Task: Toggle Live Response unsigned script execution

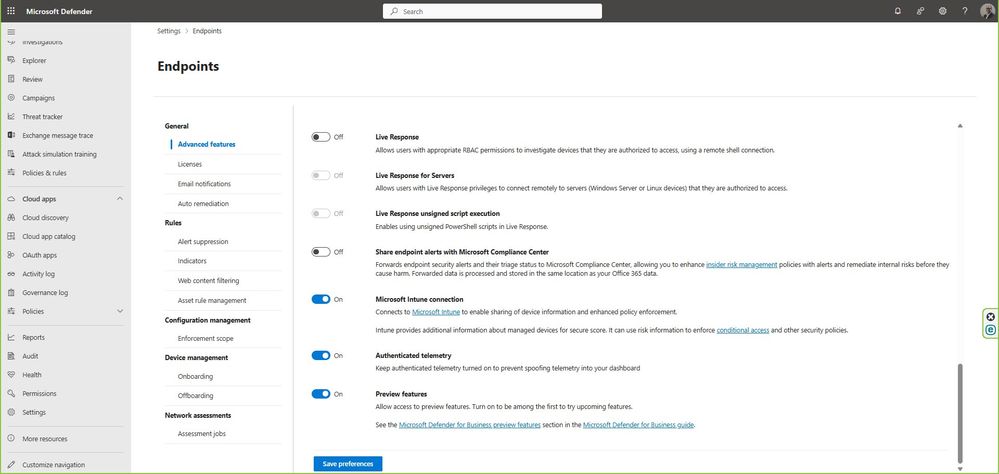Action: coord(320,213)
